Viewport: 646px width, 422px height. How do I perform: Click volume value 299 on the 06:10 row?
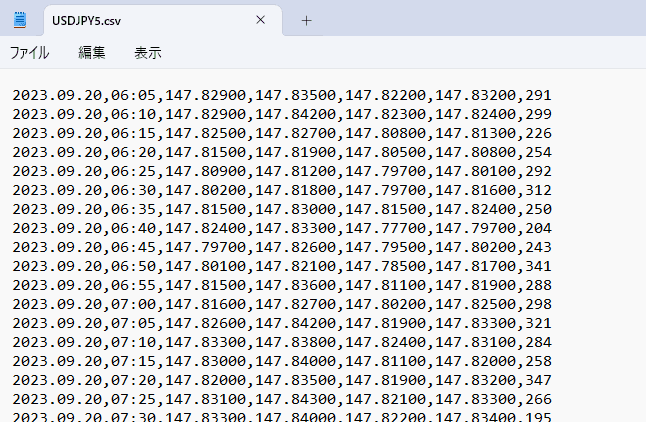point(539,115)
